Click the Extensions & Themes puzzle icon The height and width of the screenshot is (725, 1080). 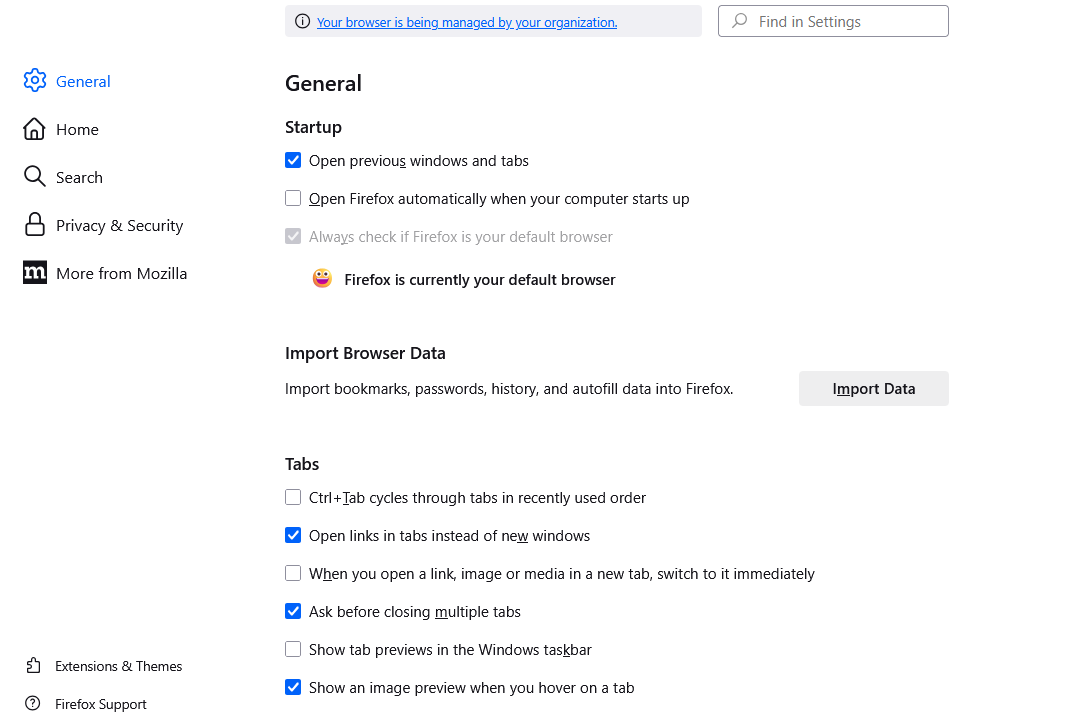point(34,666)
